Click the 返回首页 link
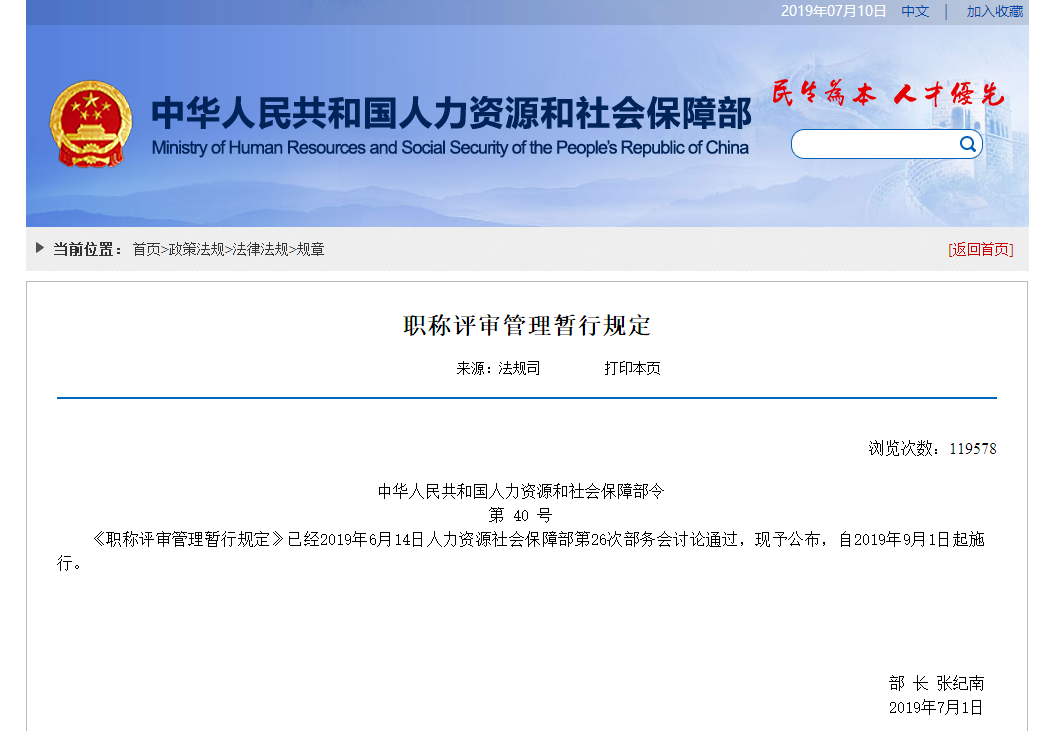Screen dimensions: 1054x731 (981, 249)
